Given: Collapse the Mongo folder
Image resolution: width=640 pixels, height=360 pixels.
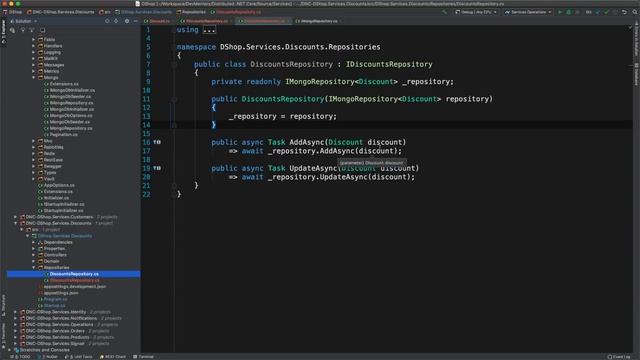Looking at the screenshot, I should (33, 77).
